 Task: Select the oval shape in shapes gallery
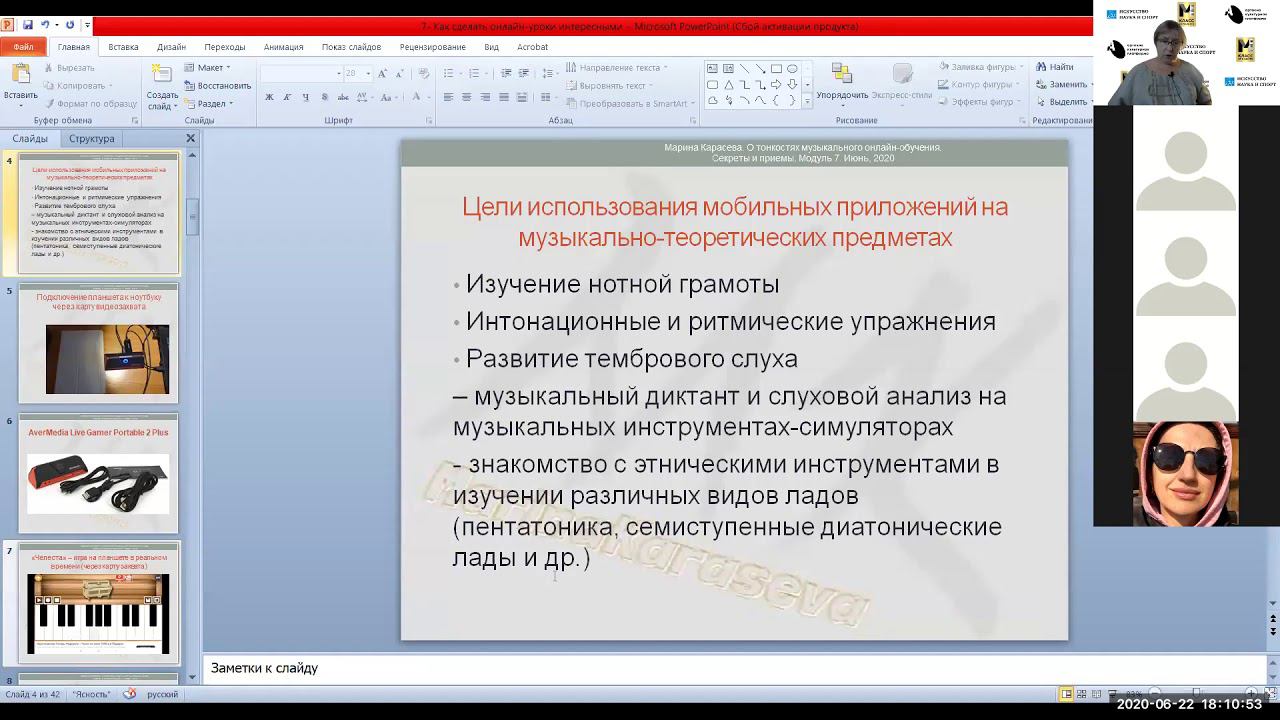[x=792, y=69]
